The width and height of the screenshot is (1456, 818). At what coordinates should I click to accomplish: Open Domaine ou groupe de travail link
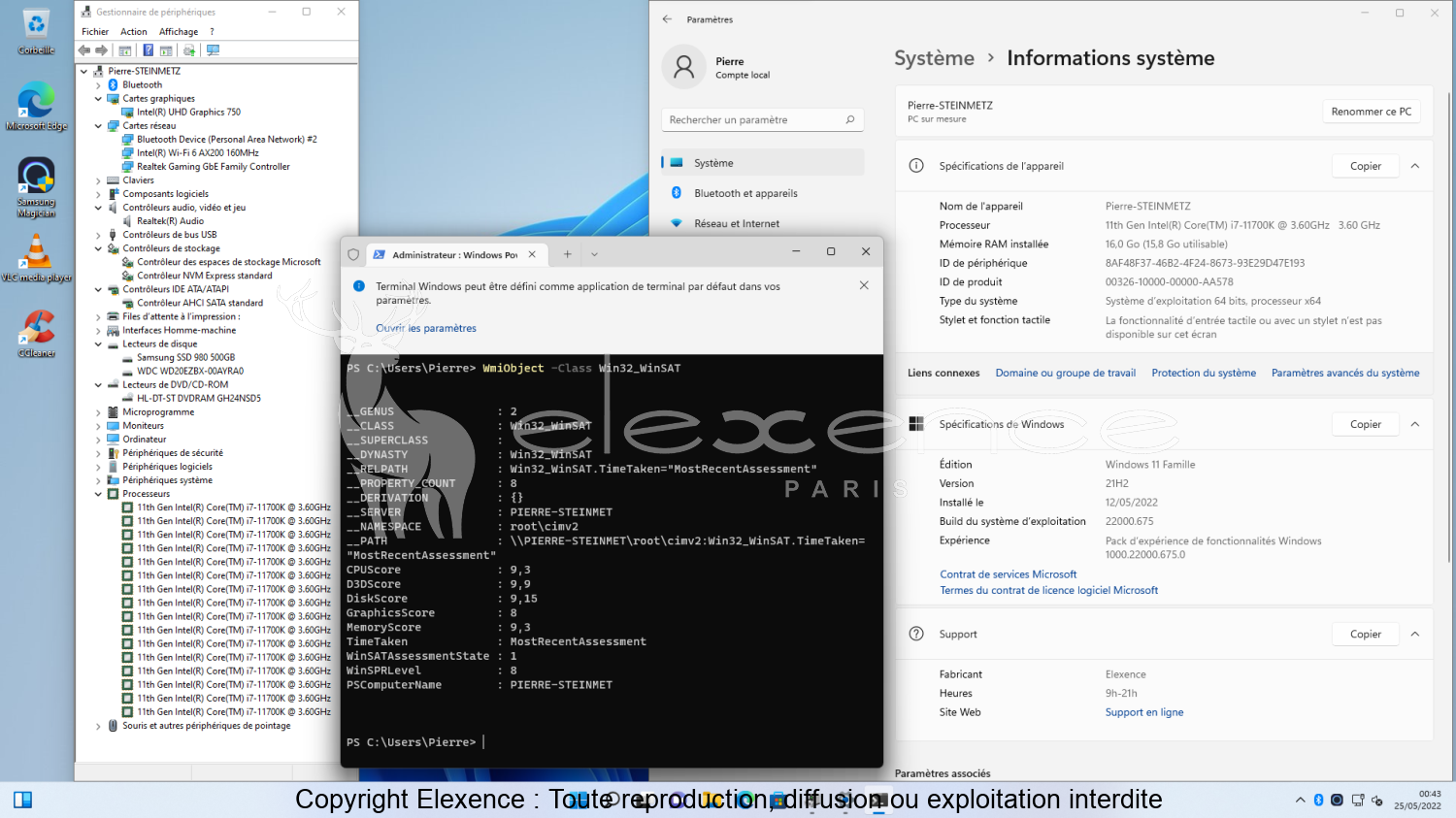1065,373
